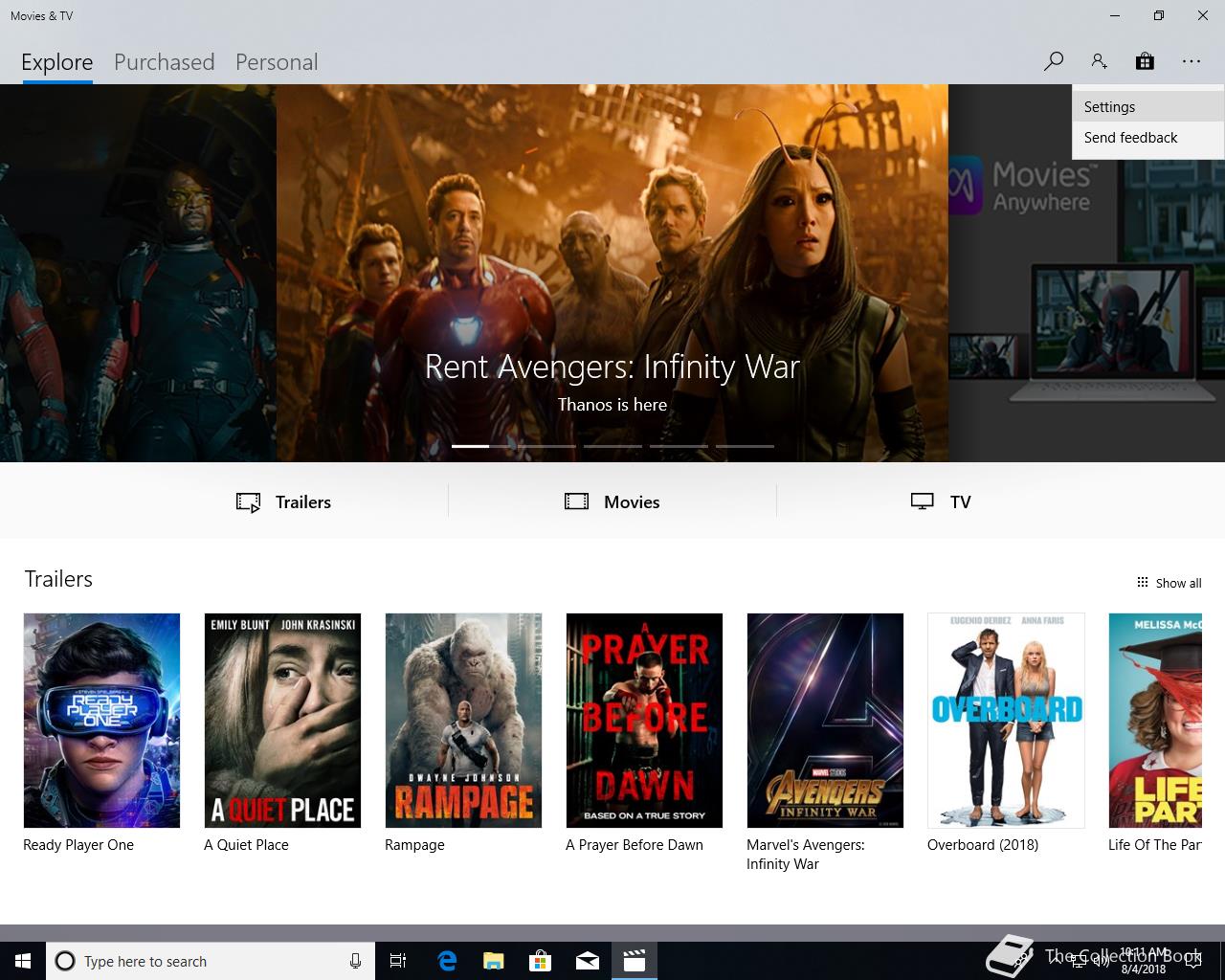The image size is (1225, 980).
Task: Open Ready Player One poster
Action: coord(101,721)
